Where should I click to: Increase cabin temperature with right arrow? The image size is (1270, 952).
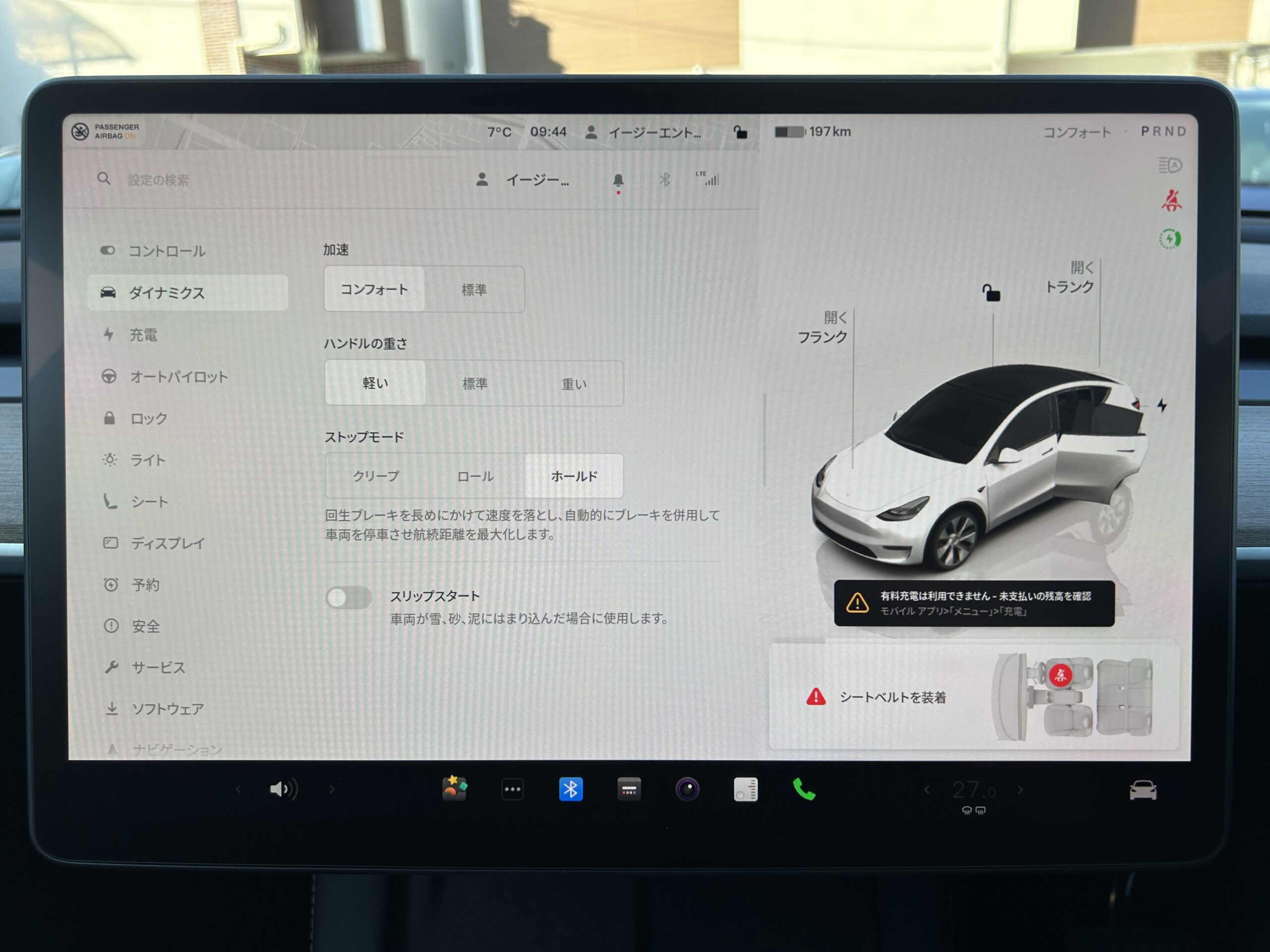coord(1020,790)
